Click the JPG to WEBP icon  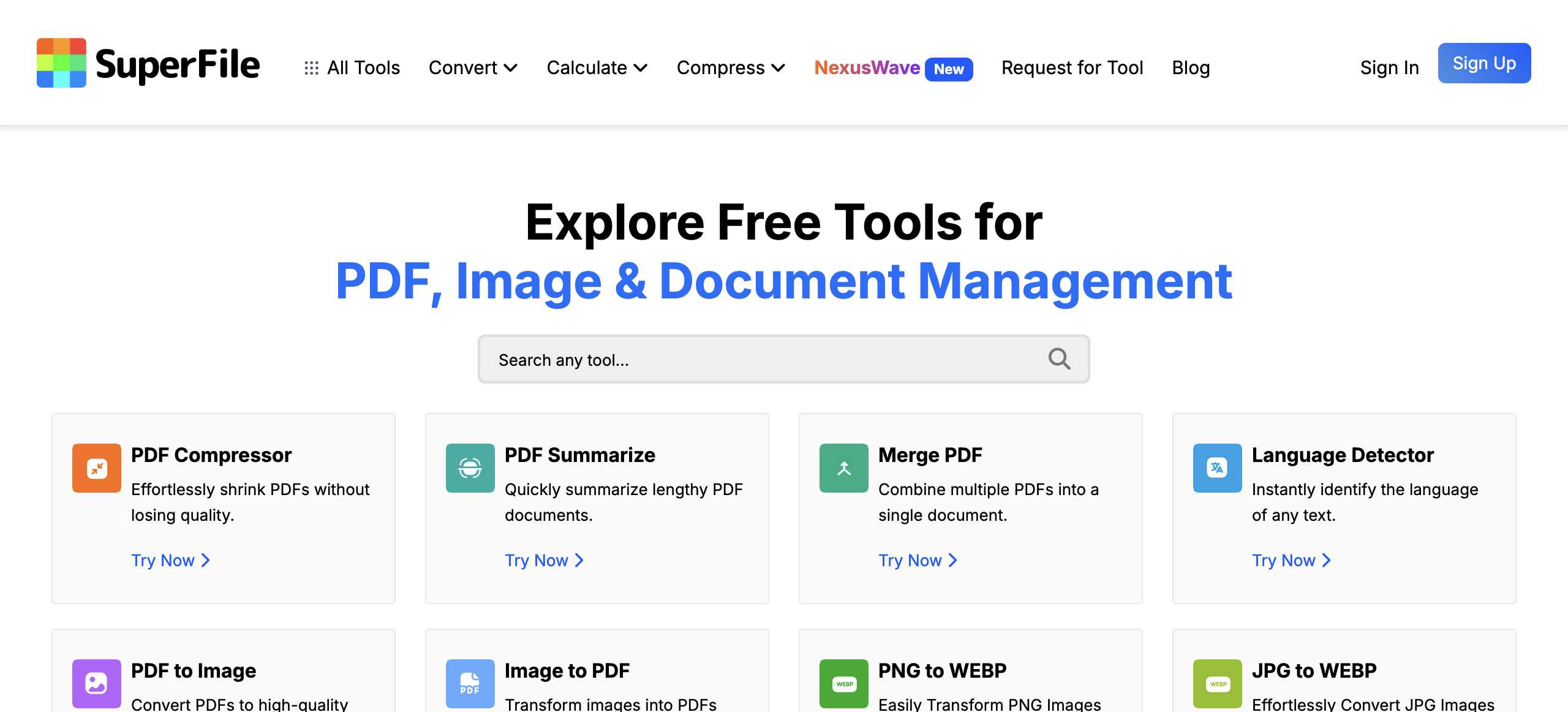tap(1218, 683)
